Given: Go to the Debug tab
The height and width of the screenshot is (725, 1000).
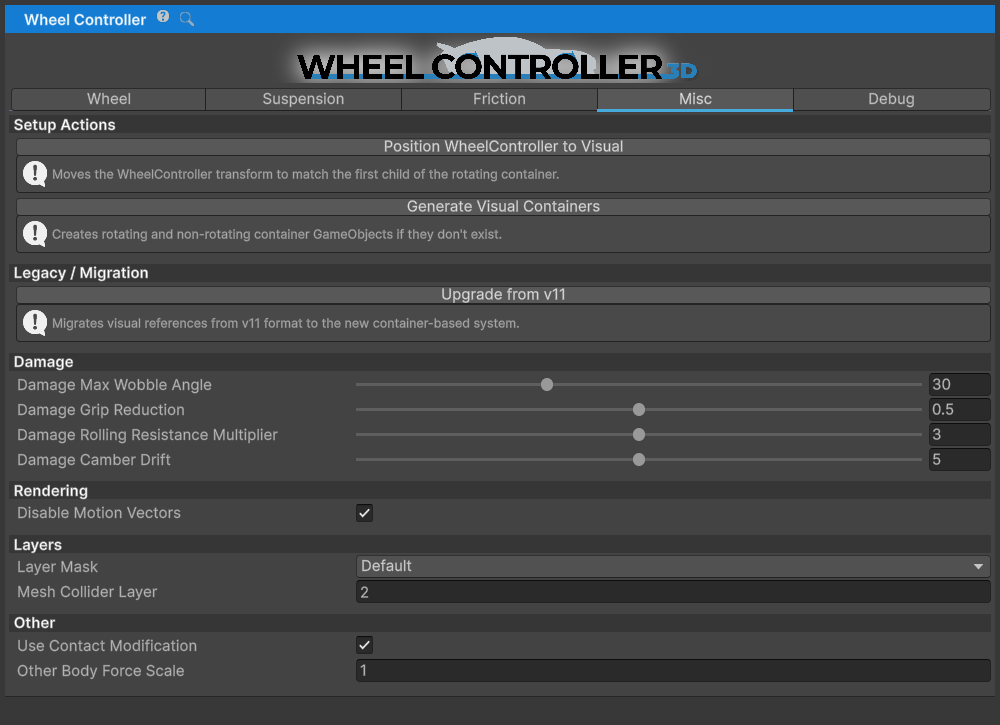Looking at the screenshot, I should (892, 99).
